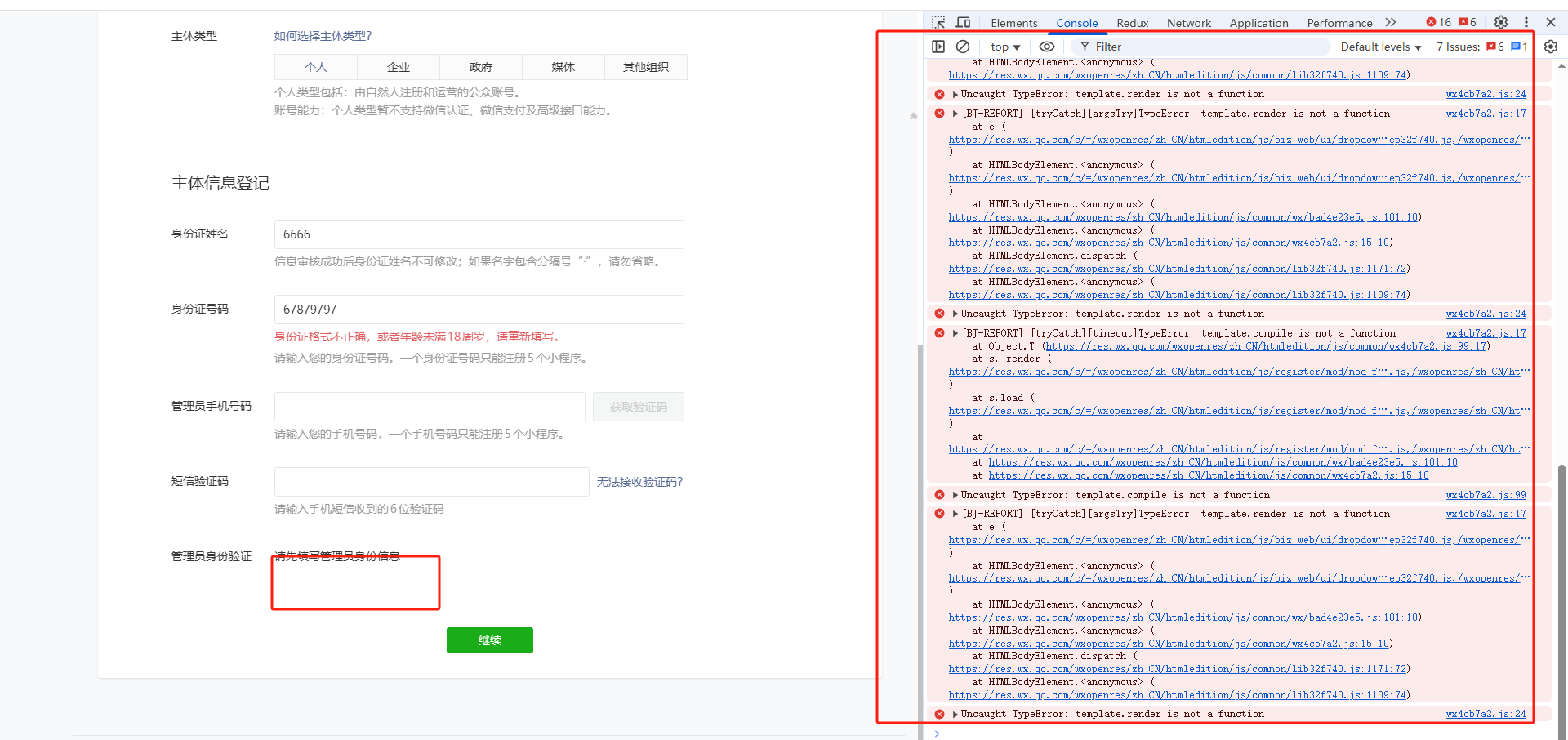Choose the 其他组织 subject type

tap(646, 67)
